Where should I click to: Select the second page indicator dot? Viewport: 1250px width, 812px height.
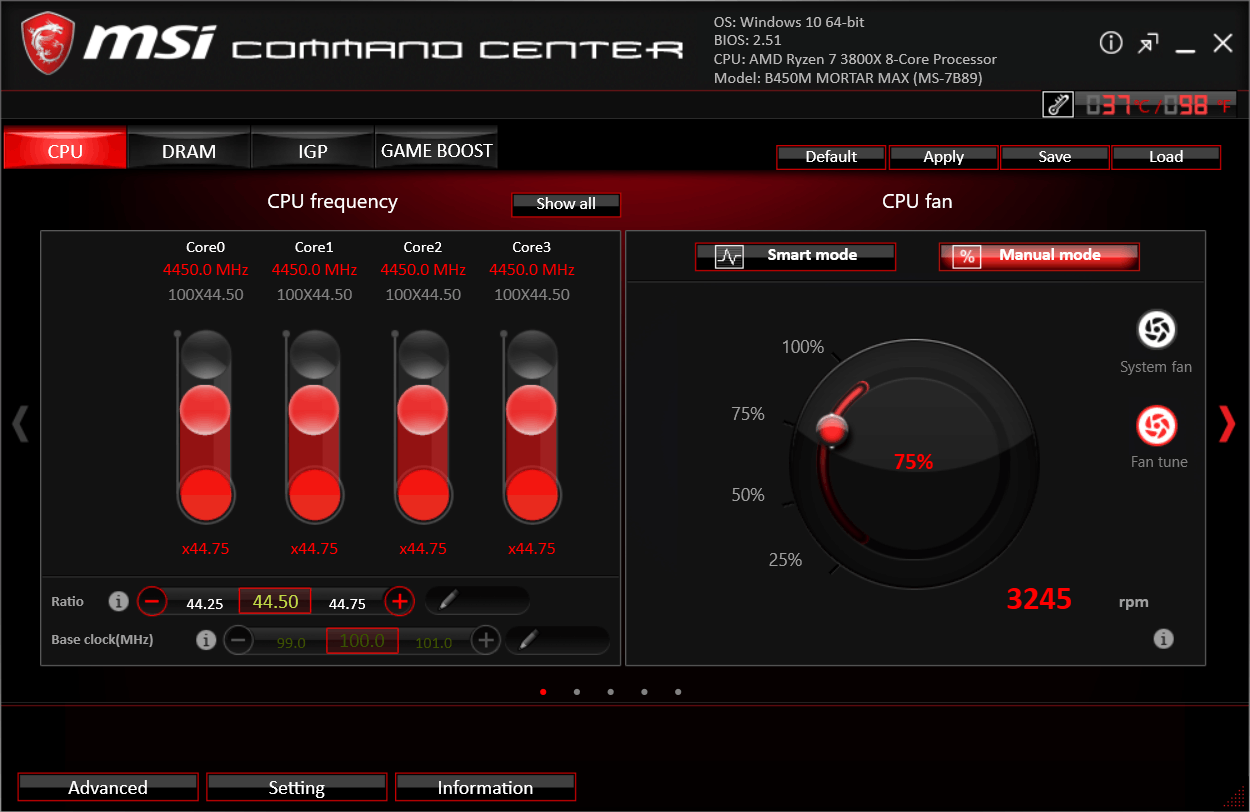point(577,691)
